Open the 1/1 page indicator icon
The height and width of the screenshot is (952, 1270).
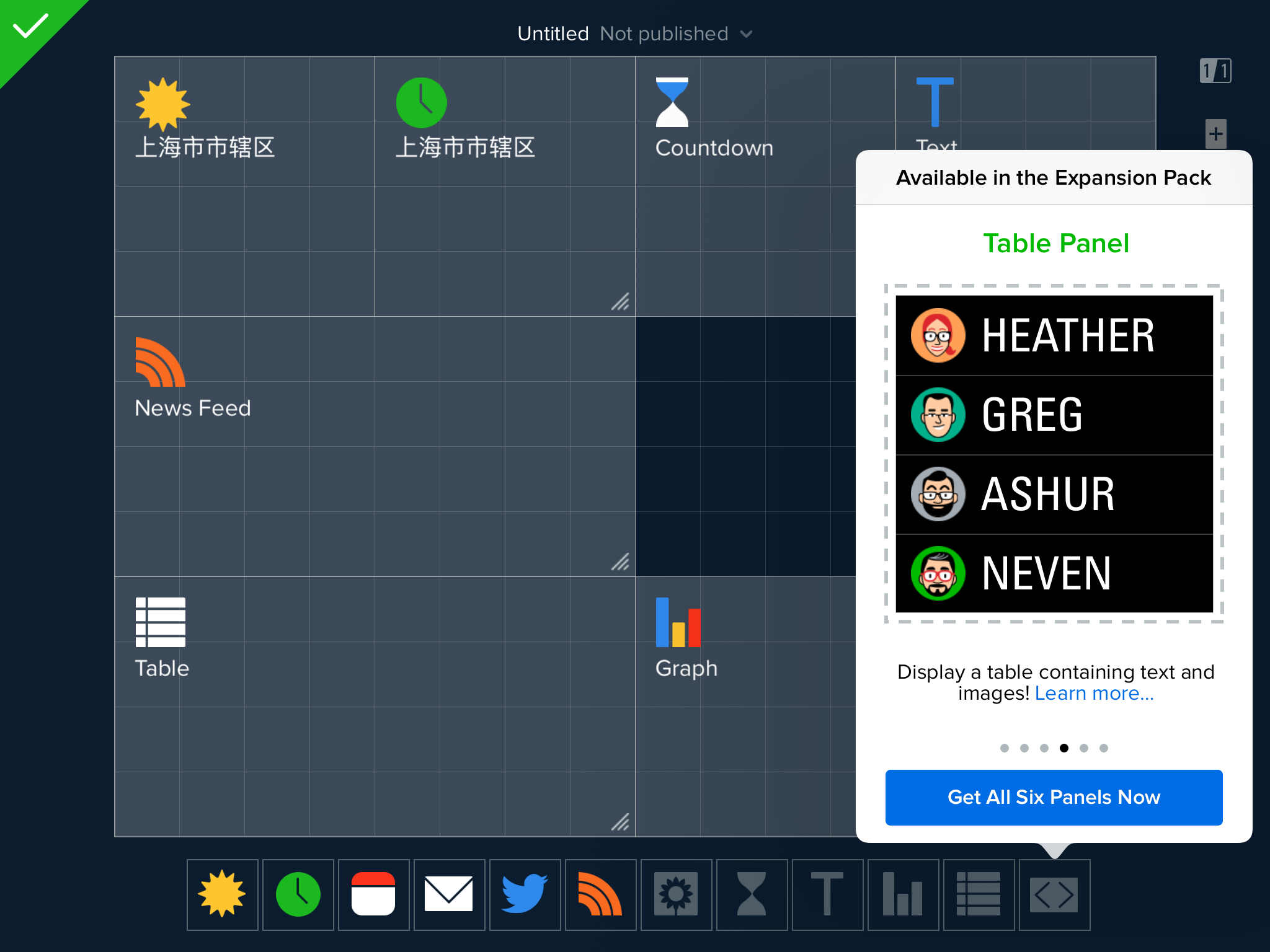(1215, 71)
